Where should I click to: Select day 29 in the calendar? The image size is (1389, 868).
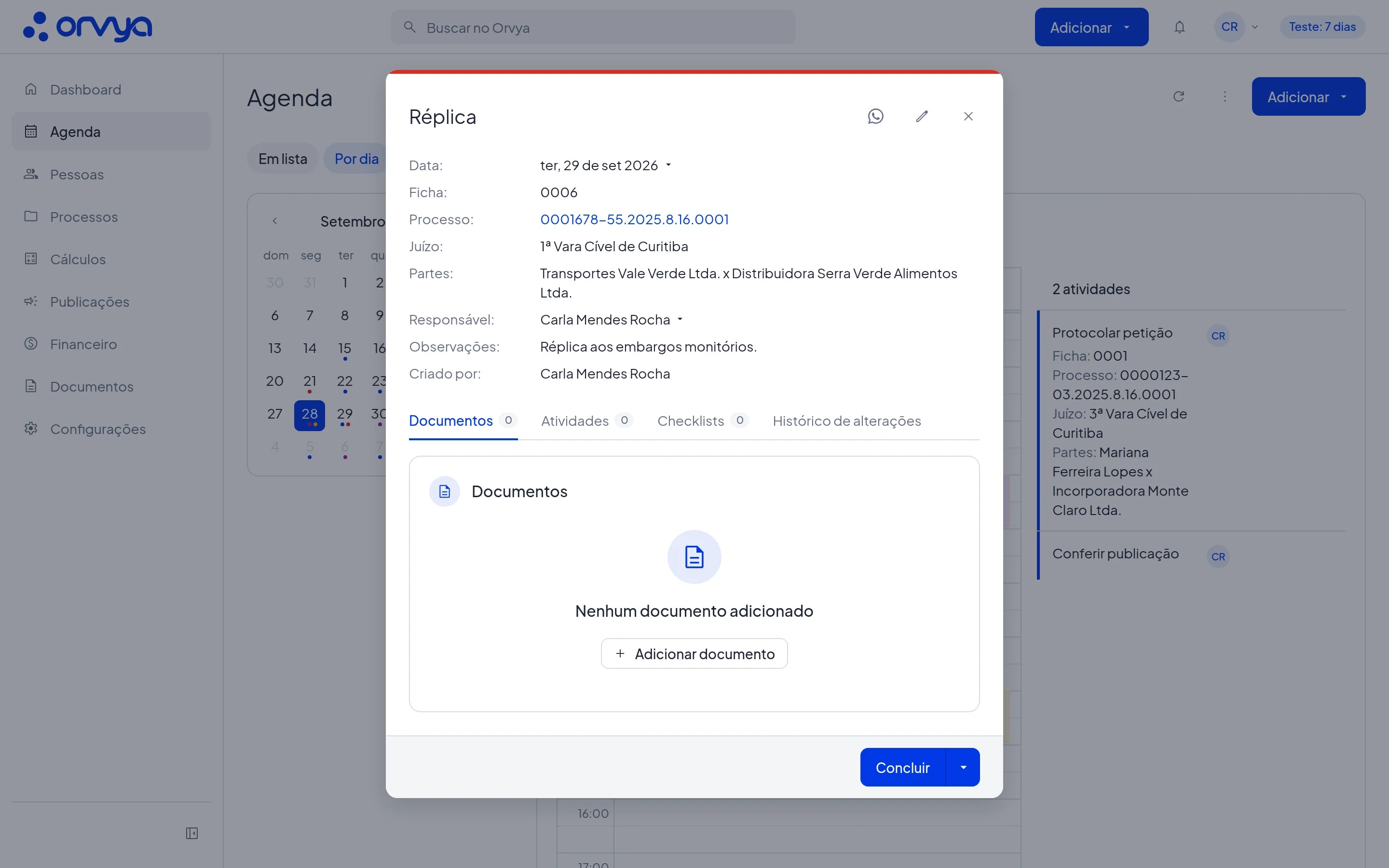point(344,415)
